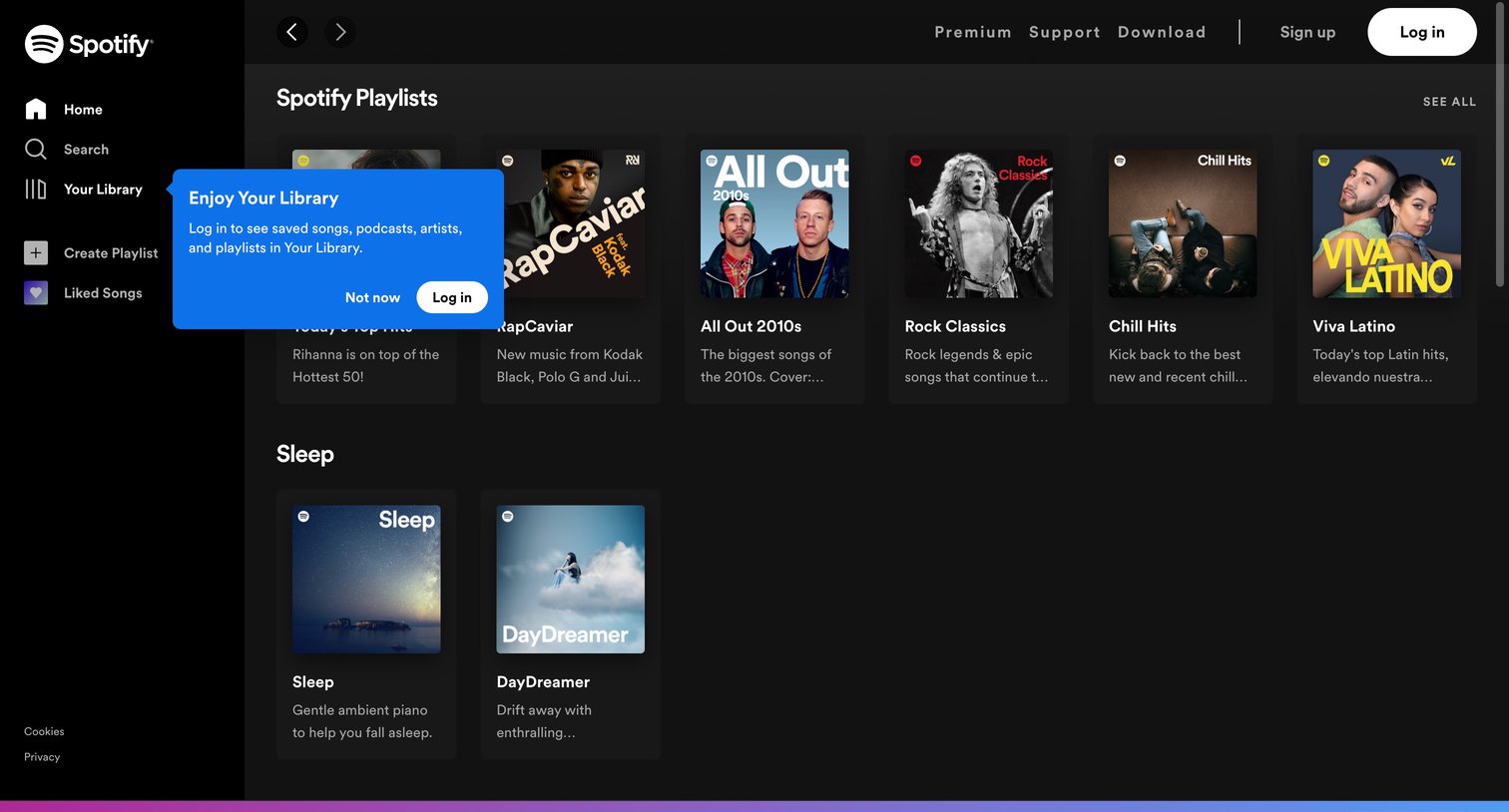Click the Home icon in sidebar
1509x812 pixels.
[x=36, y=109]
